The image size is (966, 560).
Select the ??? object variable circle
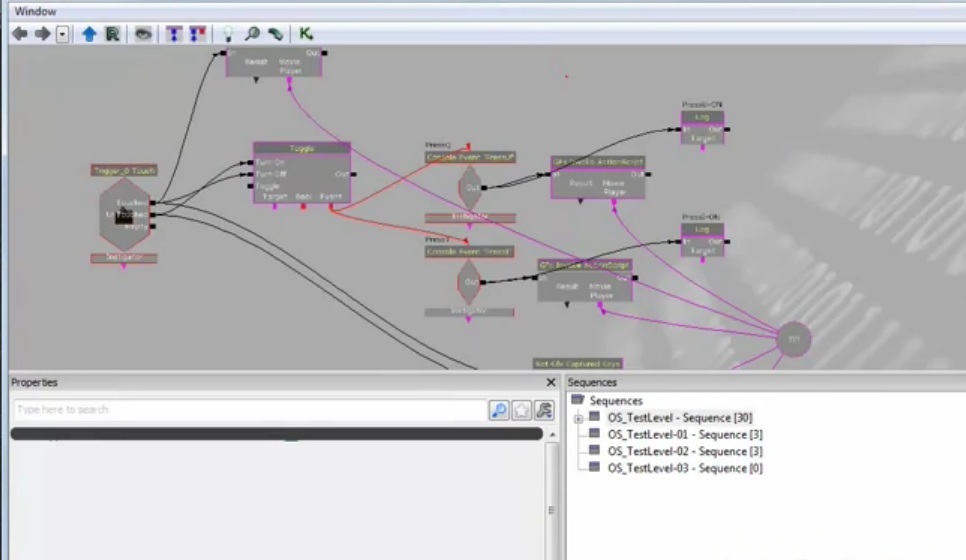[x=794, y=339]
